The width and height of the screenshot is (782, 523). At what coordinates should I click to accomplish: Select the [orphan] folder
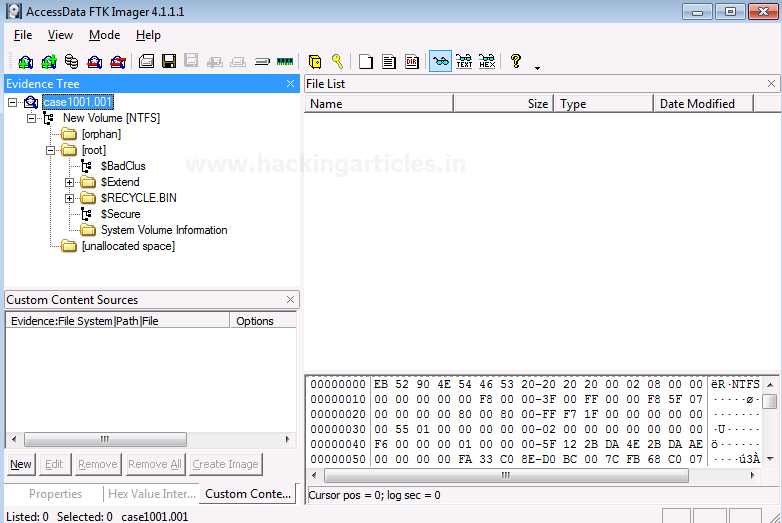[x=101, y=134]
